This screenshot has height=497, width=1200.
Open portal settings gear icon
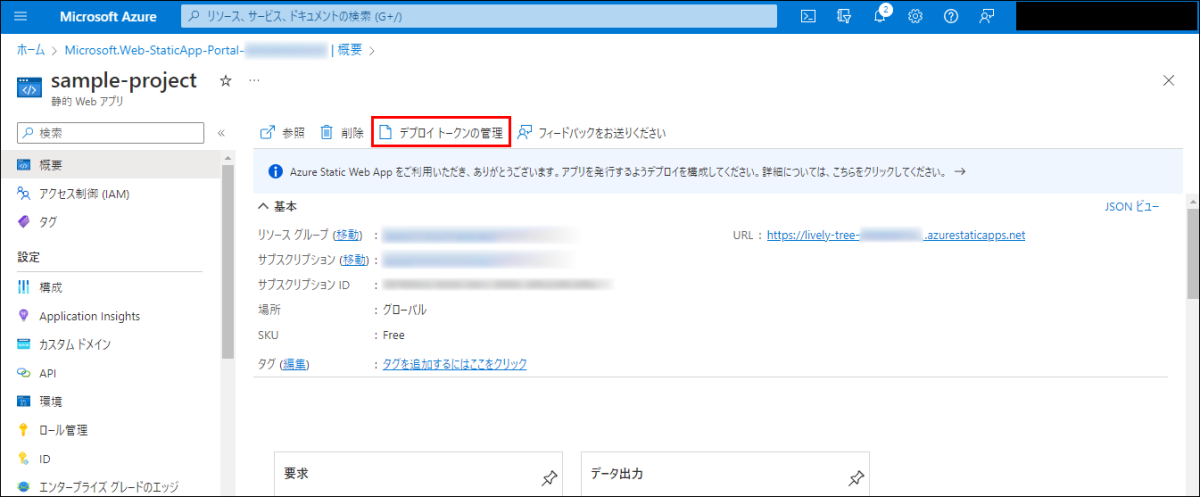[x=915, y=17]
